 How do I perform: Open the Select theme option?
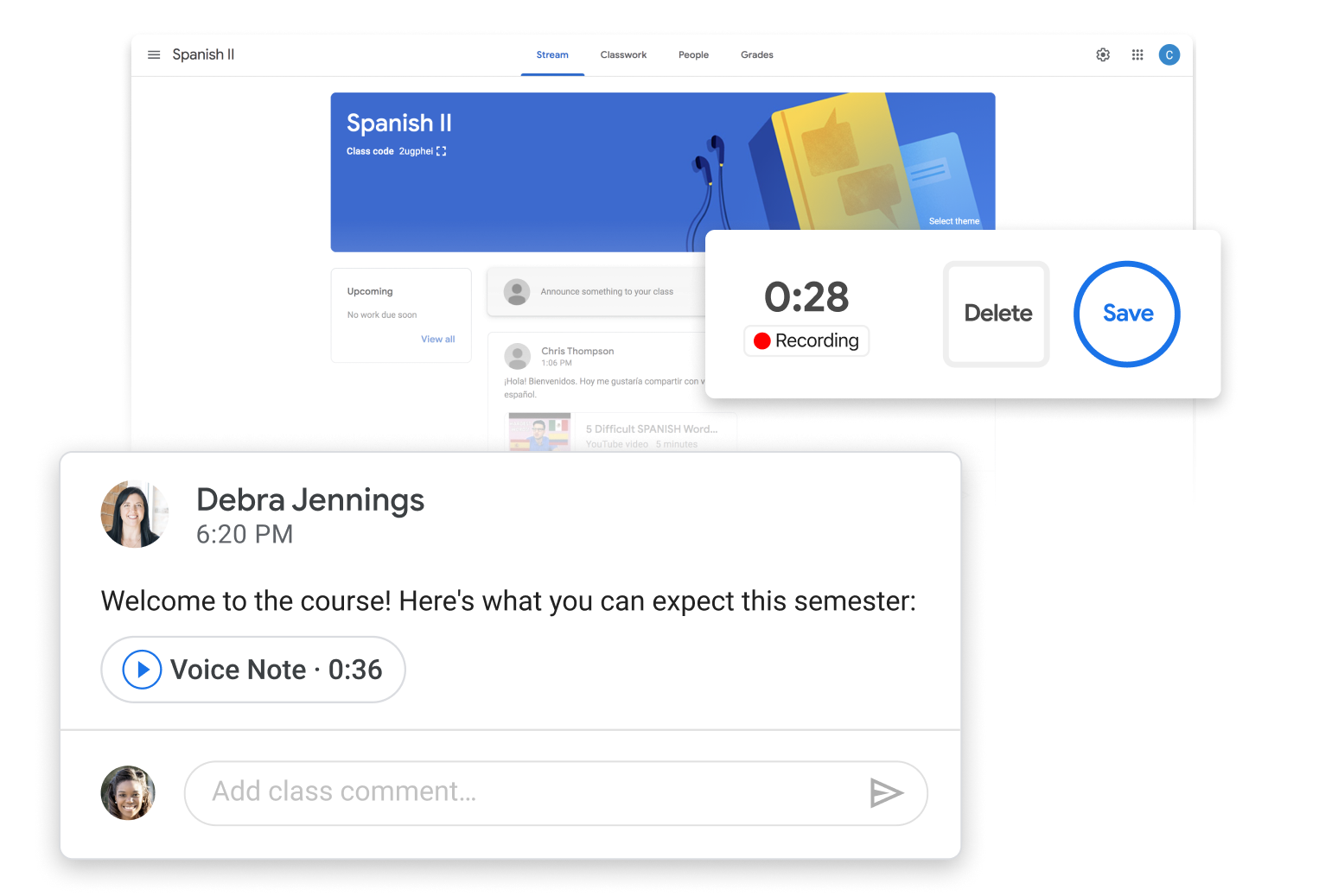pos(954,220)
